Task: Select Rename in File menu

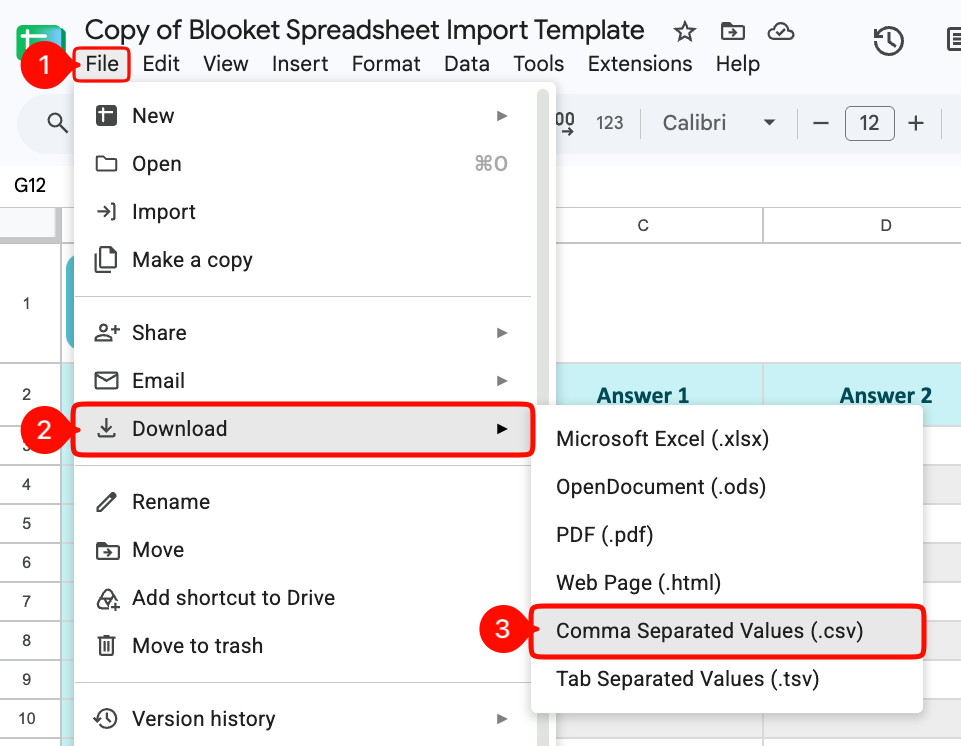Action: coord(303,502)
